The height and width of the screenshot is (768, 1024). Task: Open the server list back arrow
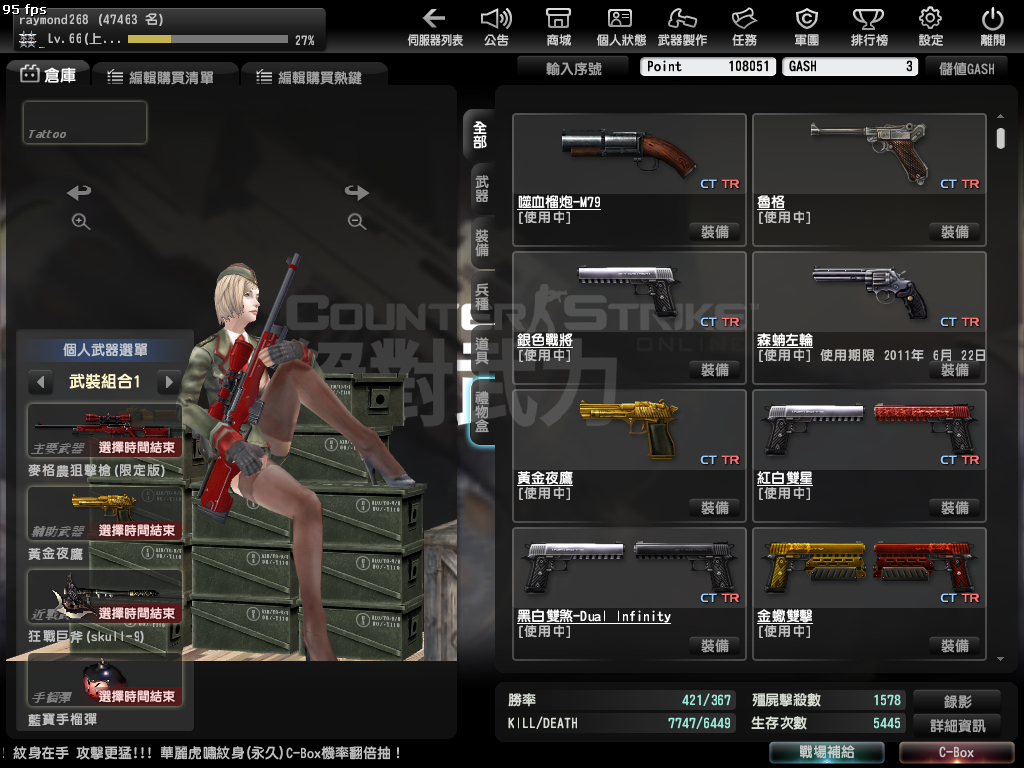434,27
